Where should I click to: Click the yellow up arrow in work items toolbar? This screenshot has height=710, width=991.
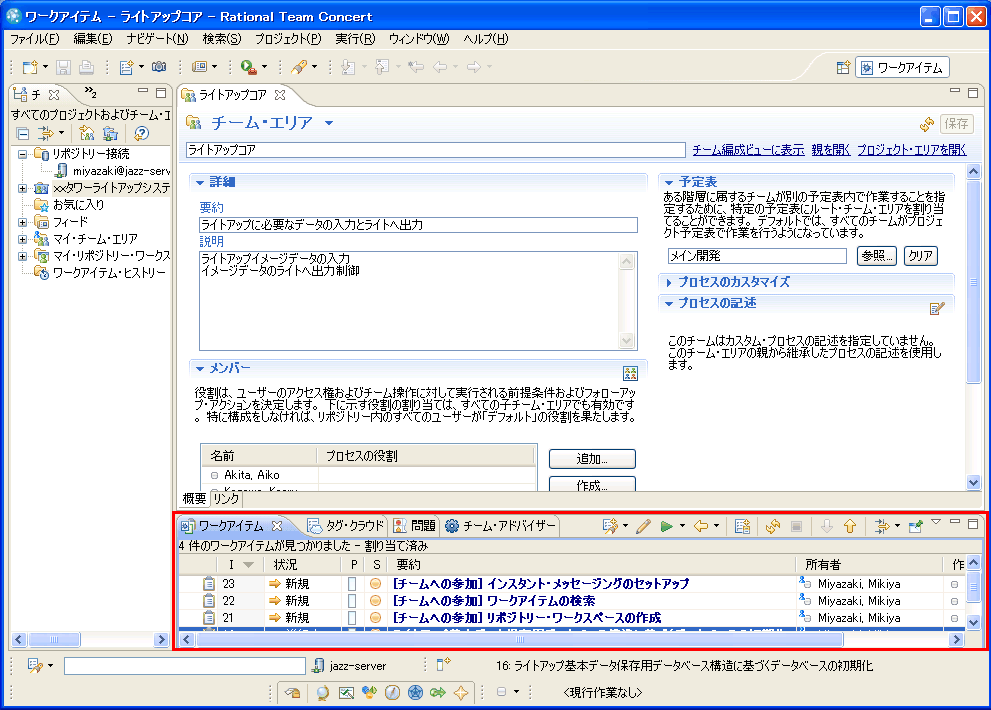point(850,526)
